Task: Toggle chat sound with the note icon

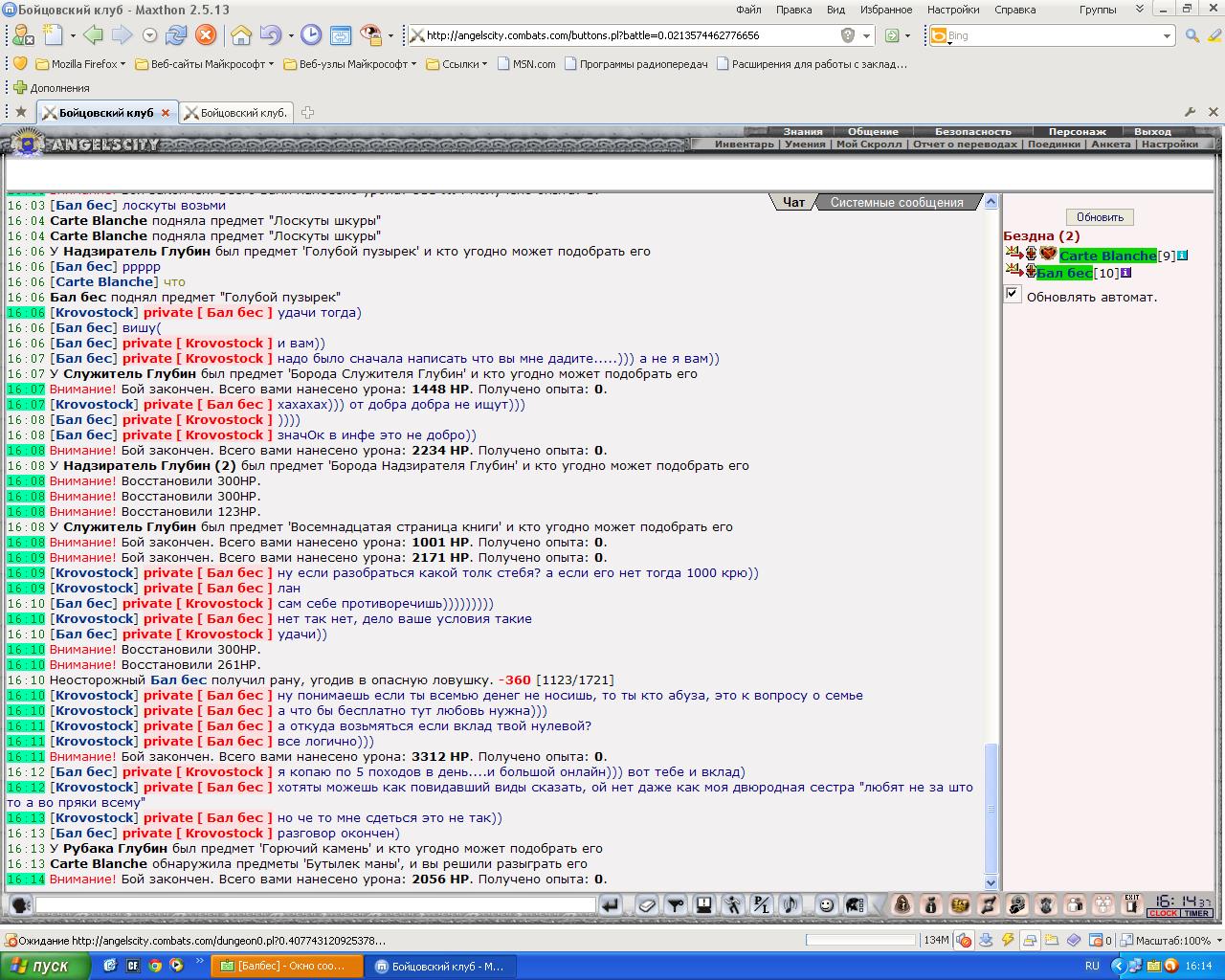Action: coord(791,904)
